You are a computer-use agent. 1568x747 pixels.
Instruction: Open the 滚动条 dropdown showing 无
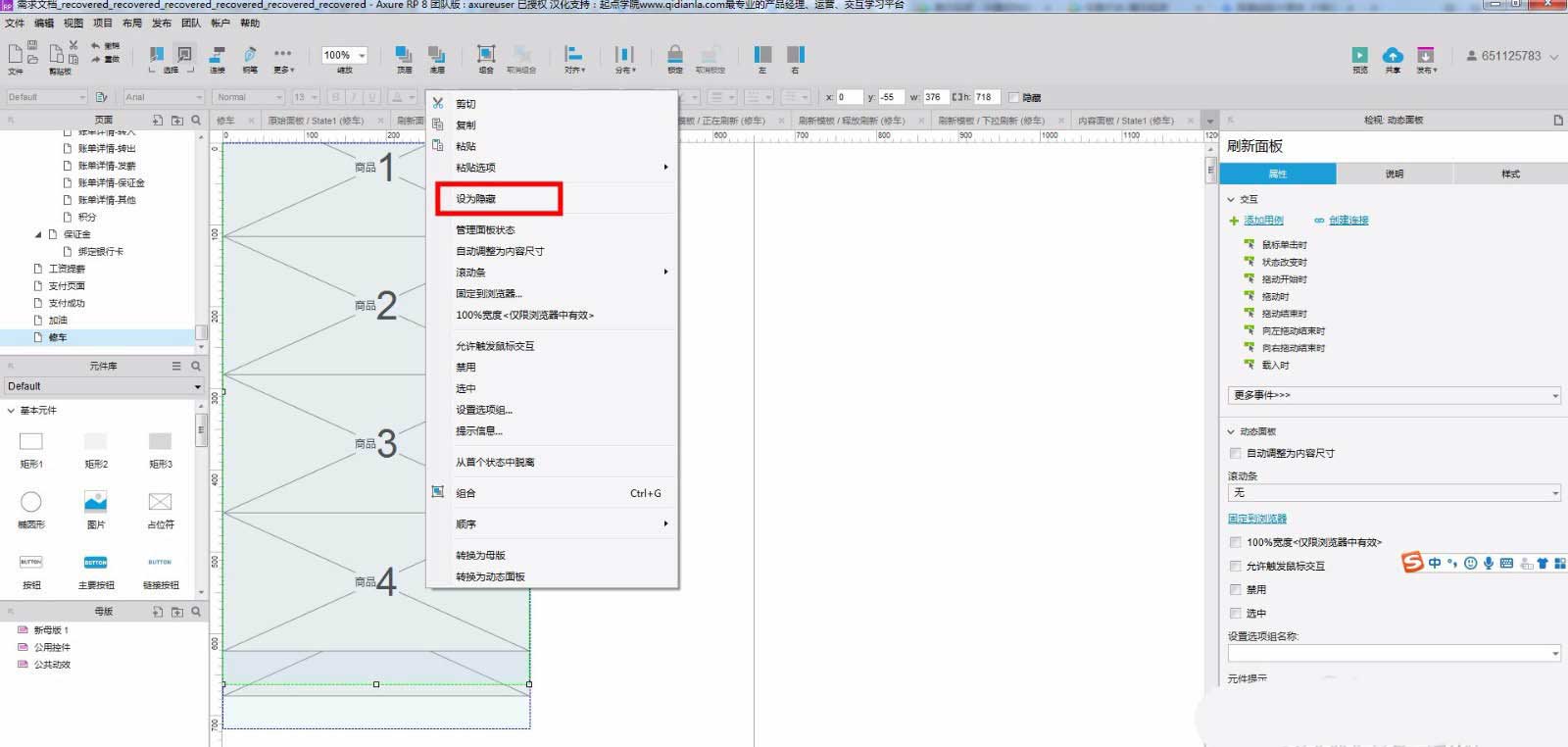(1394, 493)
